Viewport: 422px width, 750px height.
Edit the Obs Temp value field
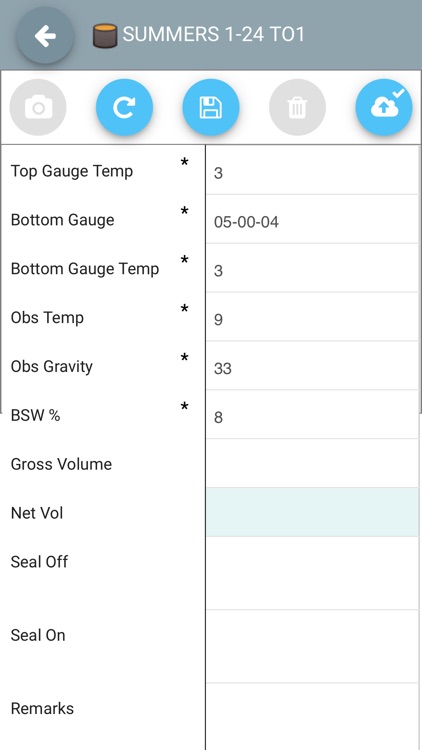(x=312, y=317)
